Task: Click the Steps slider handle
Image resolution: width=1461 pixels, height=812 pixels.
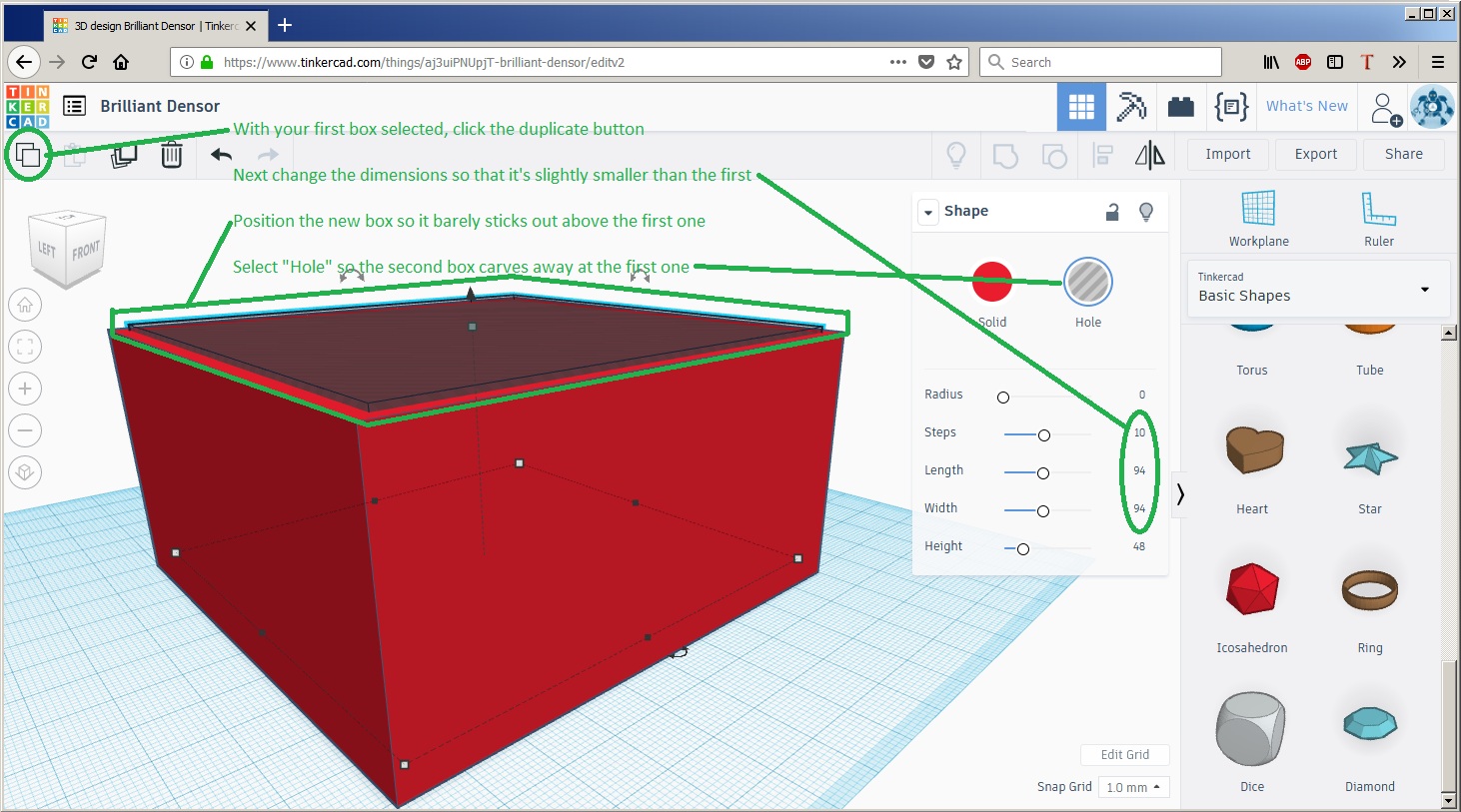Action: click(x=1044, y=435)
